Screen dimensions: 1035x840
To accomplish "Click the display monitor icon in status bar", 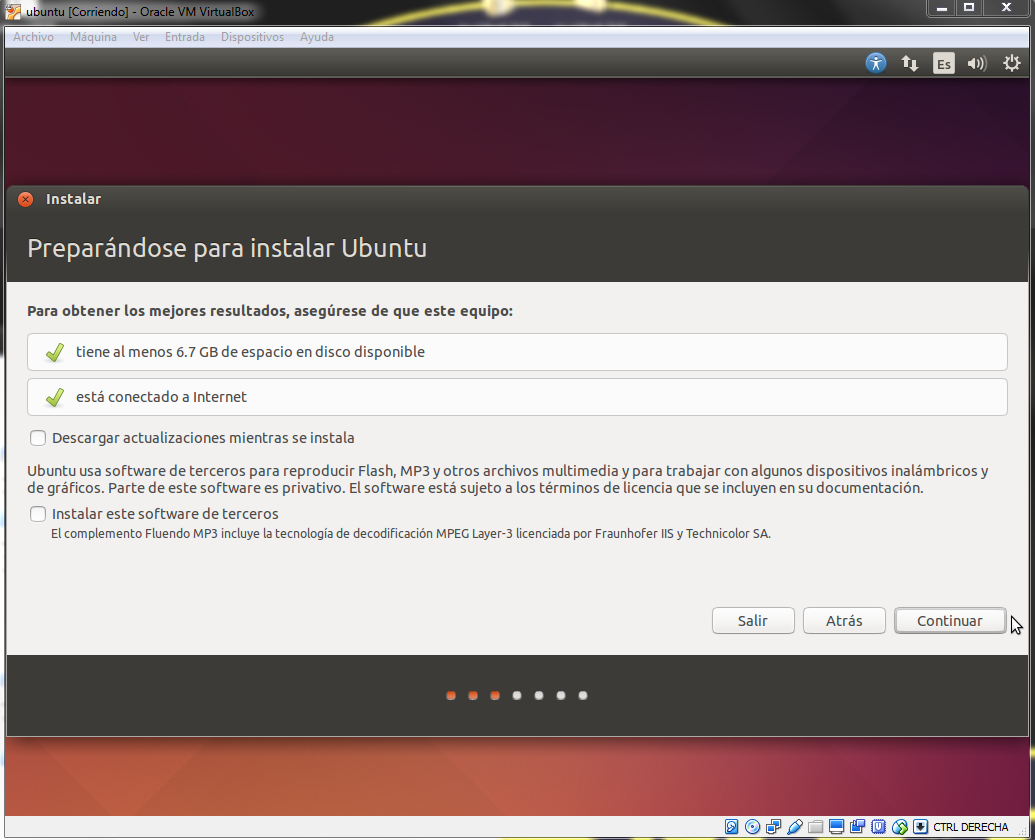I will pyautogui.click(x=836, y=826).
